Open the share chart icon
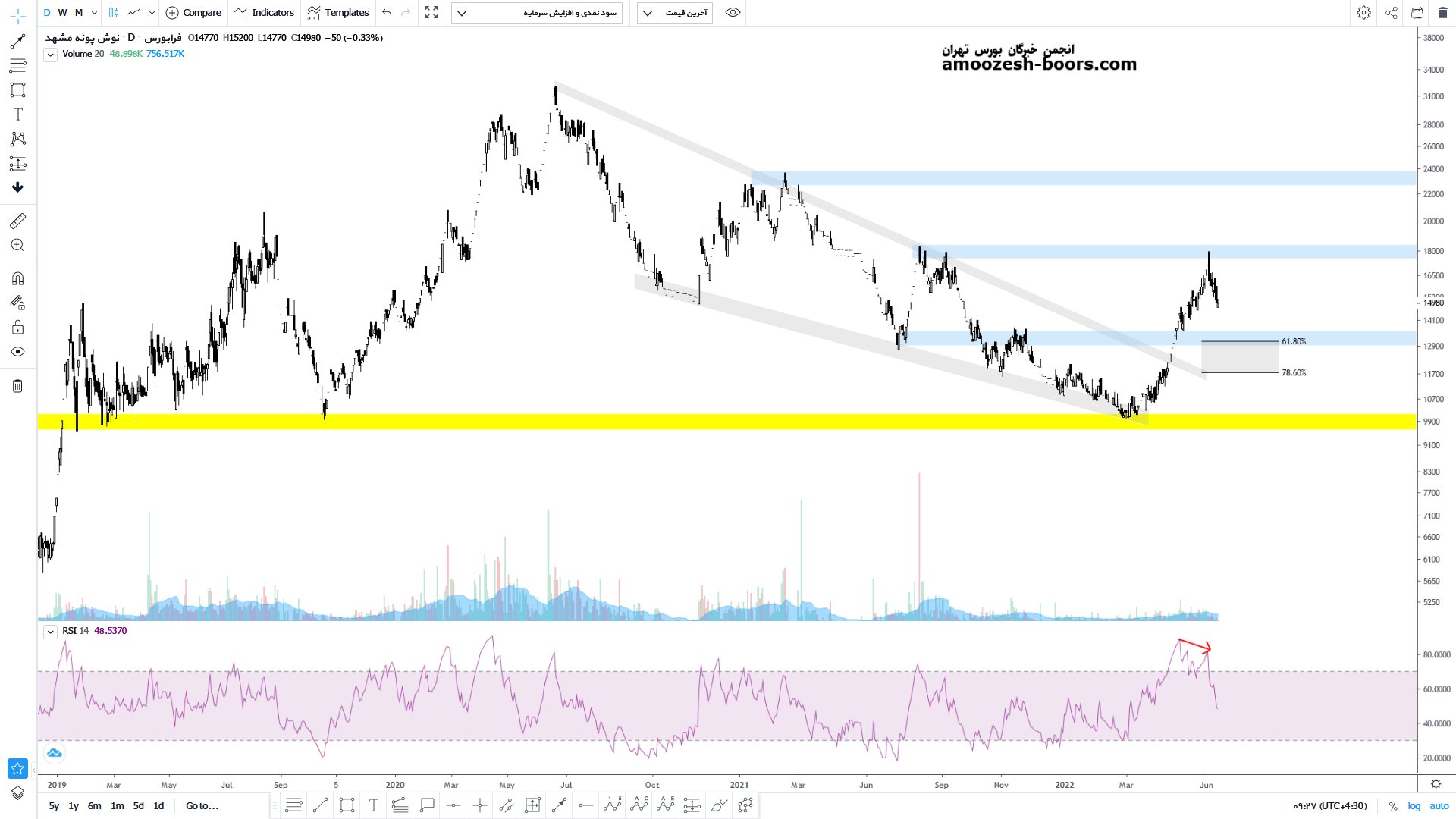The height and width of the screenshot is (819, 1456). pos(1392,13)
